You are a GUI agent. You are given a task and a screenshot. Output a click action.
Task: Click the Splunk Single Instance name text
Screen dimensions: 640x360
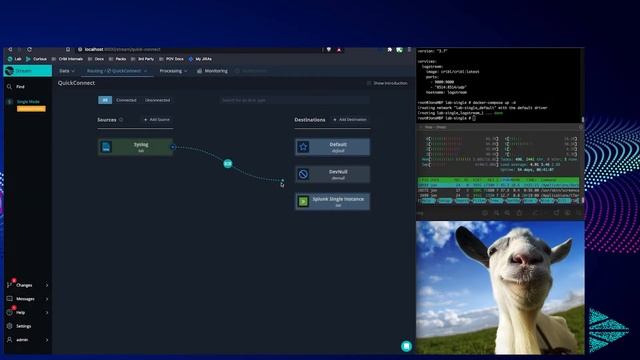click(x=338, y=199)
